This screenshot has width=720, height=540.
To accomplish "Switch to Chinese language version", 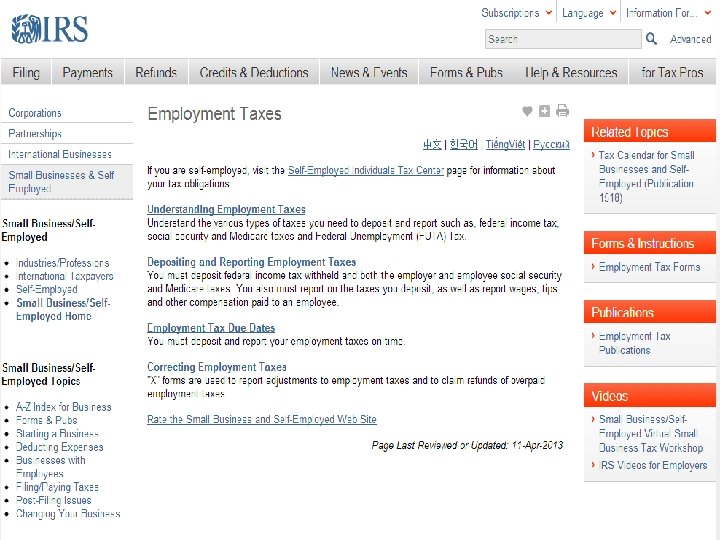I will click(x=432, y=145).
